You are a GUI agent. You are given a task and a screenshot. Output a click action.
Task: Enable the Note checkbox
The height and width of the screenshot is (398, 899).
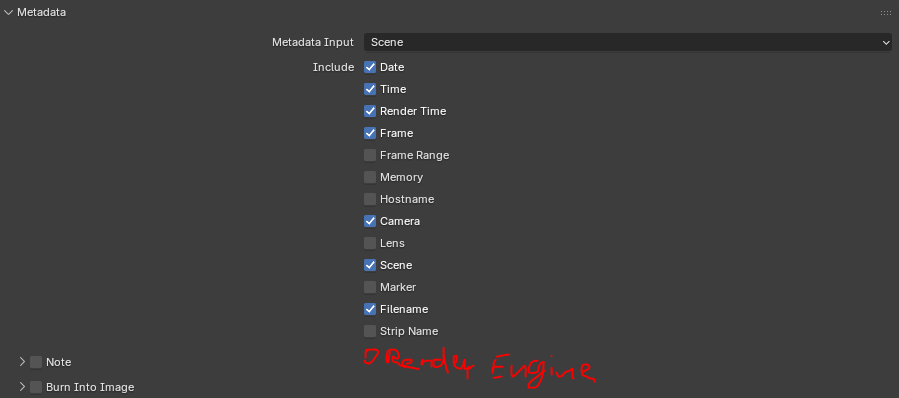pos(36,362)
